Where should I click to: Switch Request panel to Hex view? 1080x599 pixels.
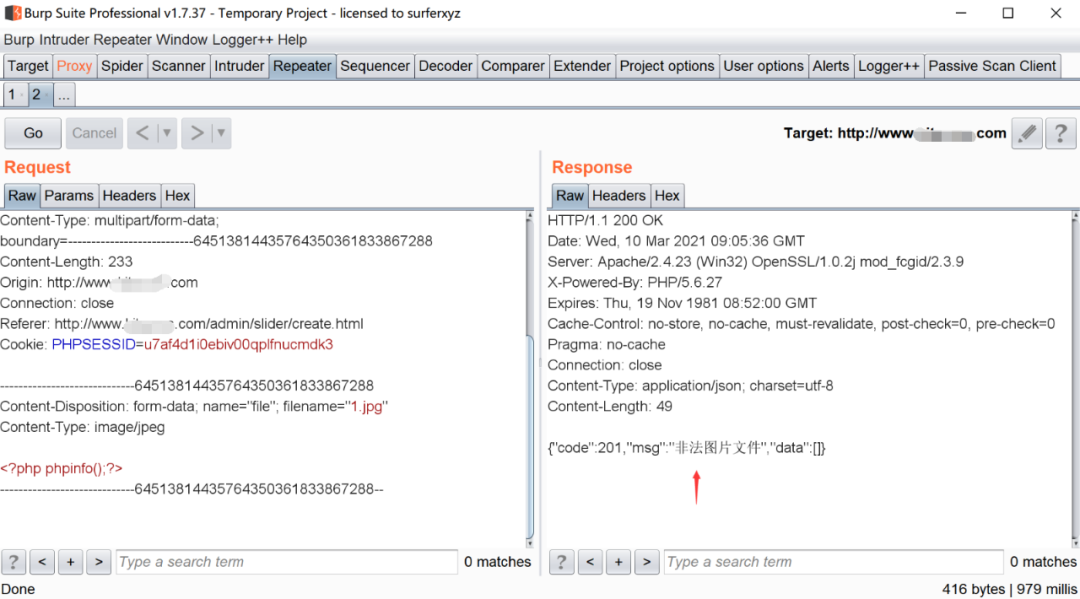pyautogui.click(x=177, y=196)
